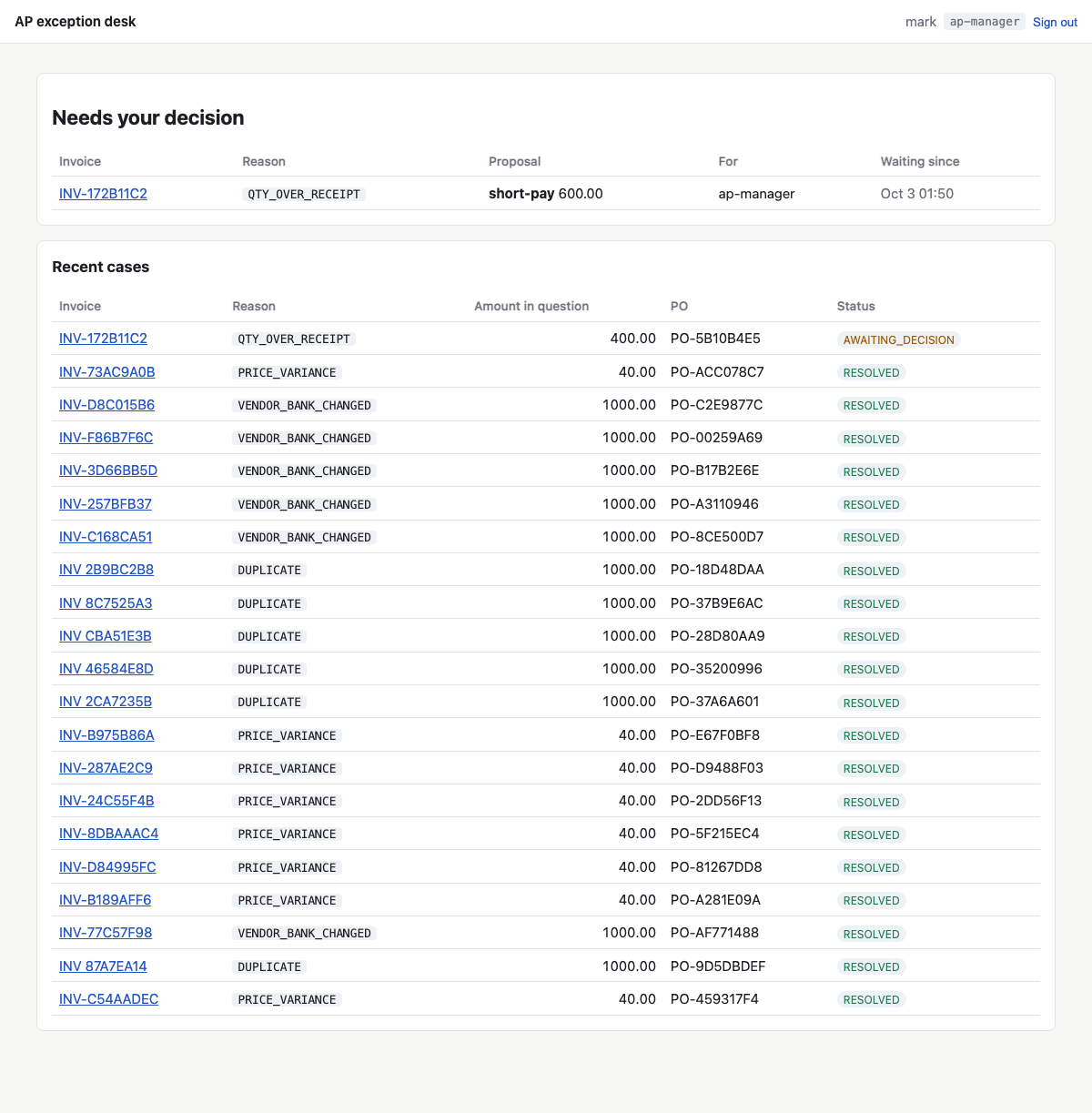Open invoice INV-C168CA51

pos(106,537)
